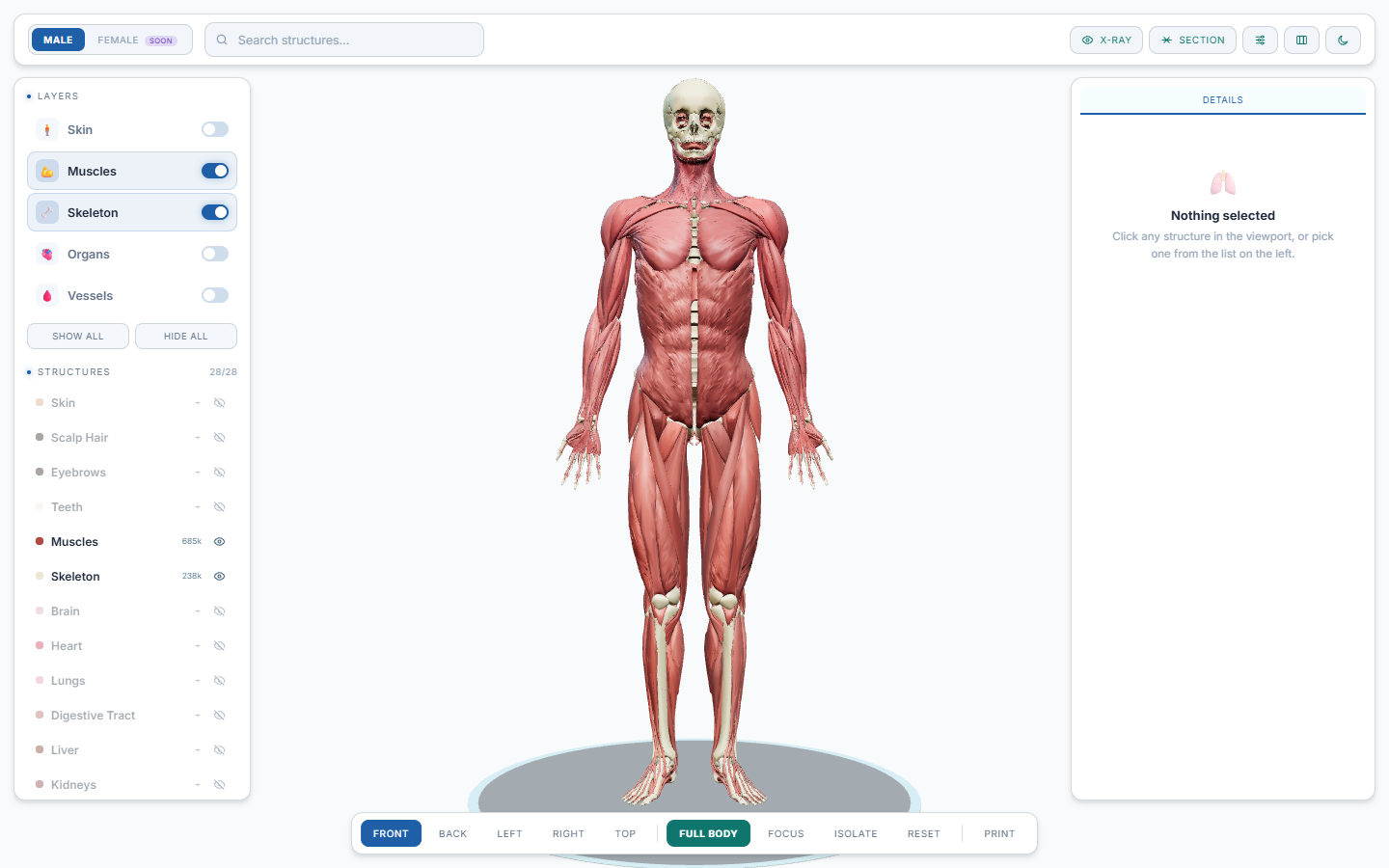Reset the view with RESET
Screen dimensions: 1389x868
(x=924, y=833)
